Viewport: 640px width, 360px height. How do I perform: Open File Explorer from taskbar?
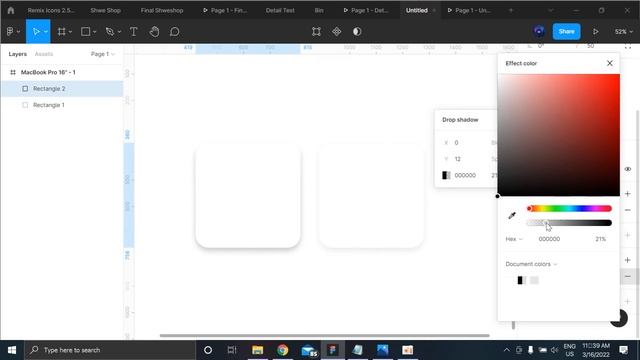coord(258,350)
